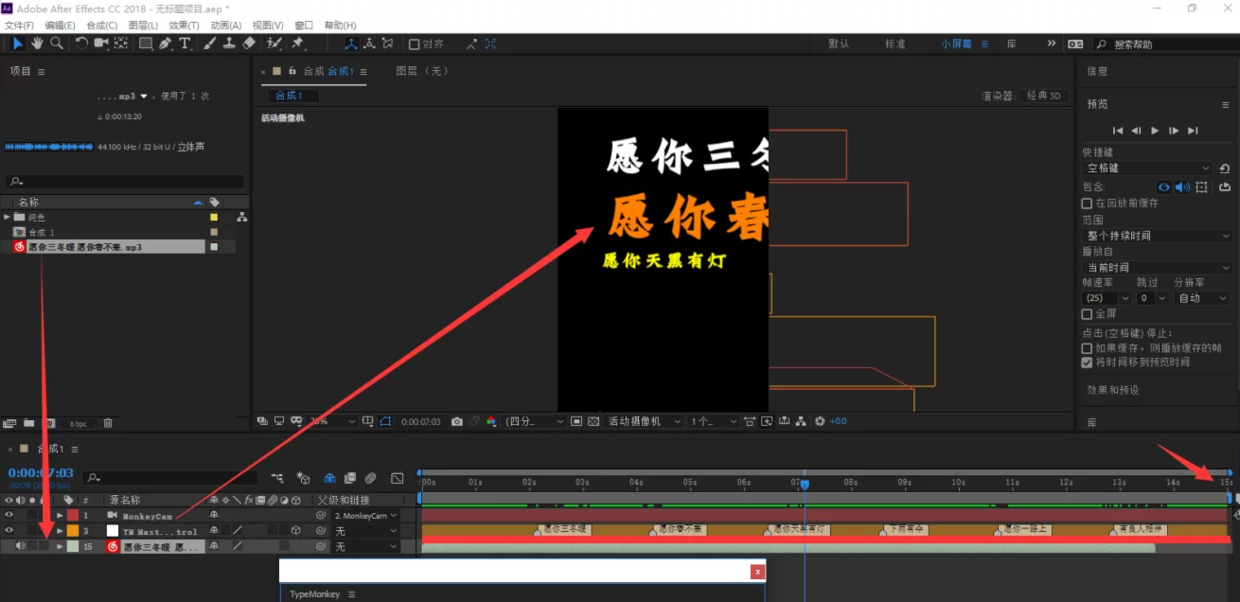Click the Preview panel play button
1240x602 pixels.
pyautogui.click(x=1155, y=131)
